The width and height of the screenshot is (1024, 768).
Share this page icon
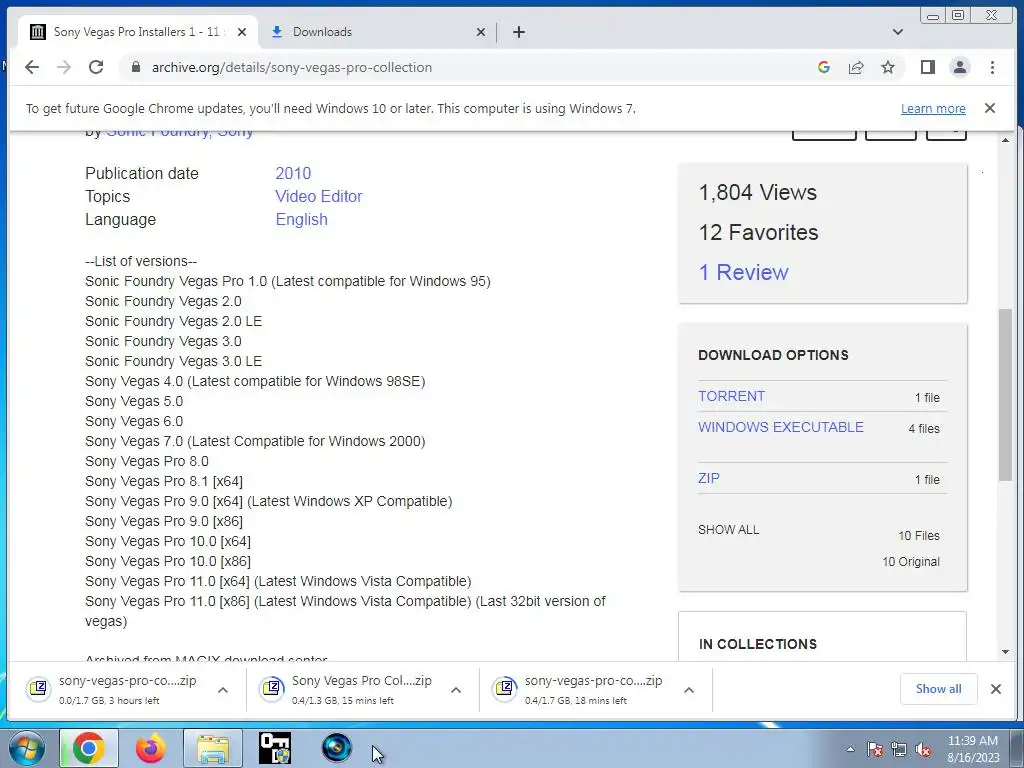pos(856,67)
